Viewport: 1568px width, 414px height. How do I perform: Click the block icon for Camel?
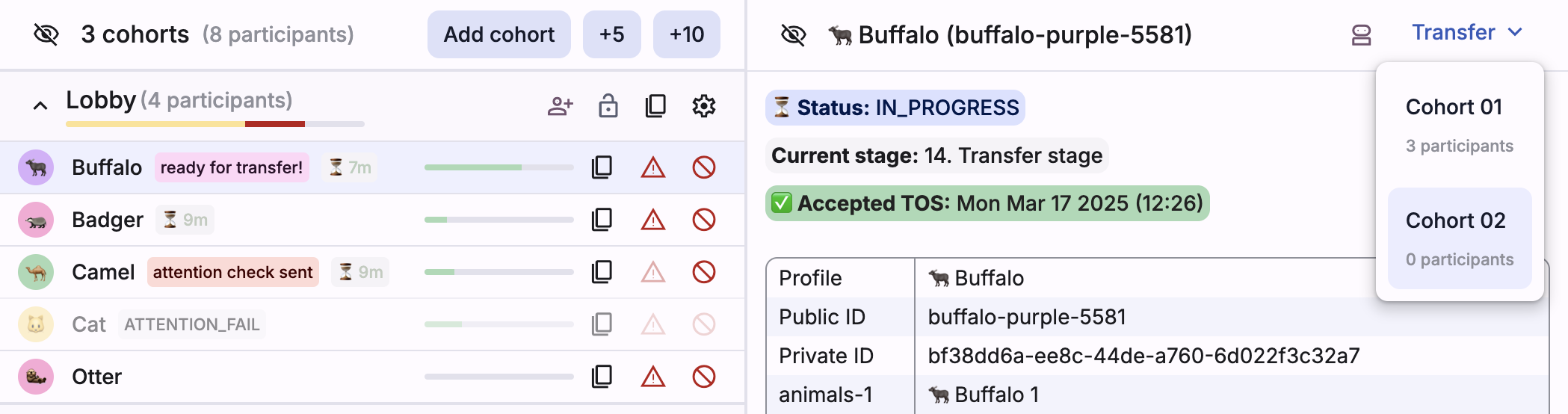point(703,272)
